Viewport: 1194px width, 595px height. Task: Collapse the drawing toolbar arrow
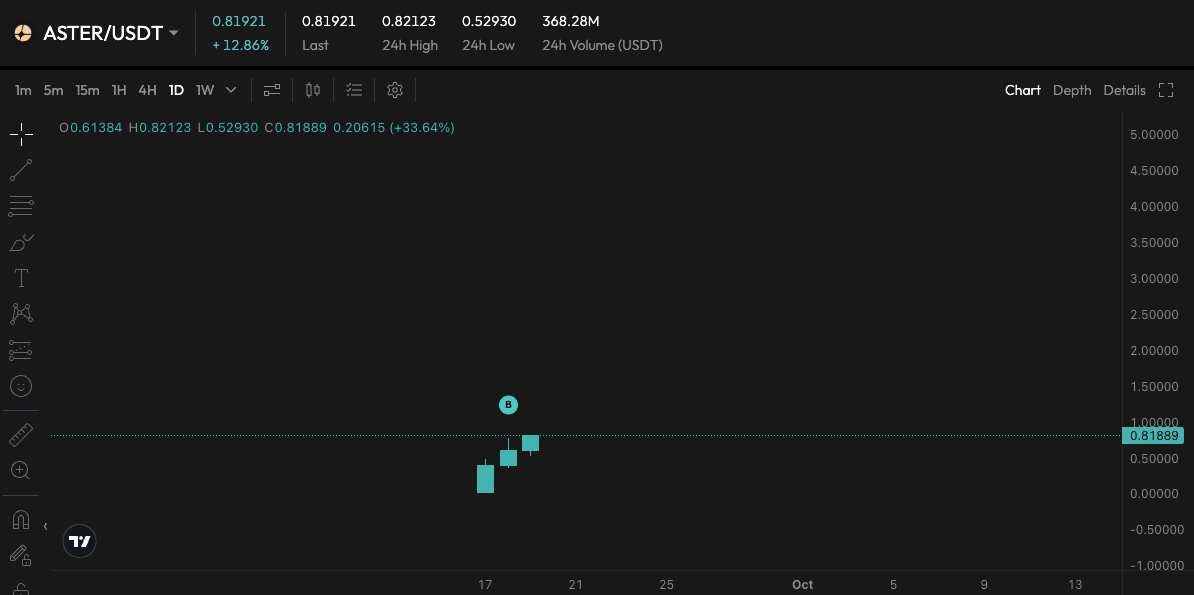(46, 526)
